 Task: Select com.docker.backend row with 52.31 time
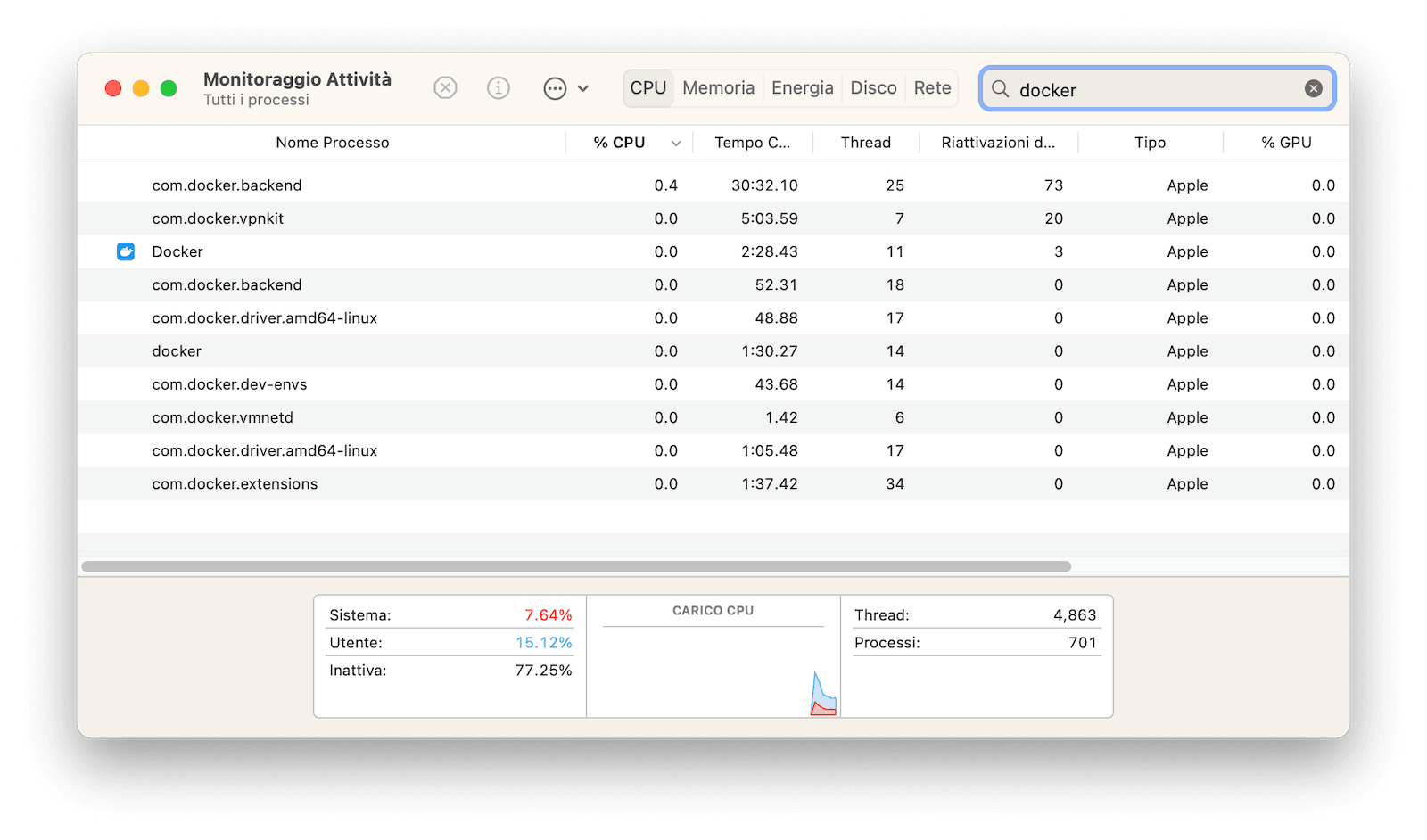pos(713,284)
